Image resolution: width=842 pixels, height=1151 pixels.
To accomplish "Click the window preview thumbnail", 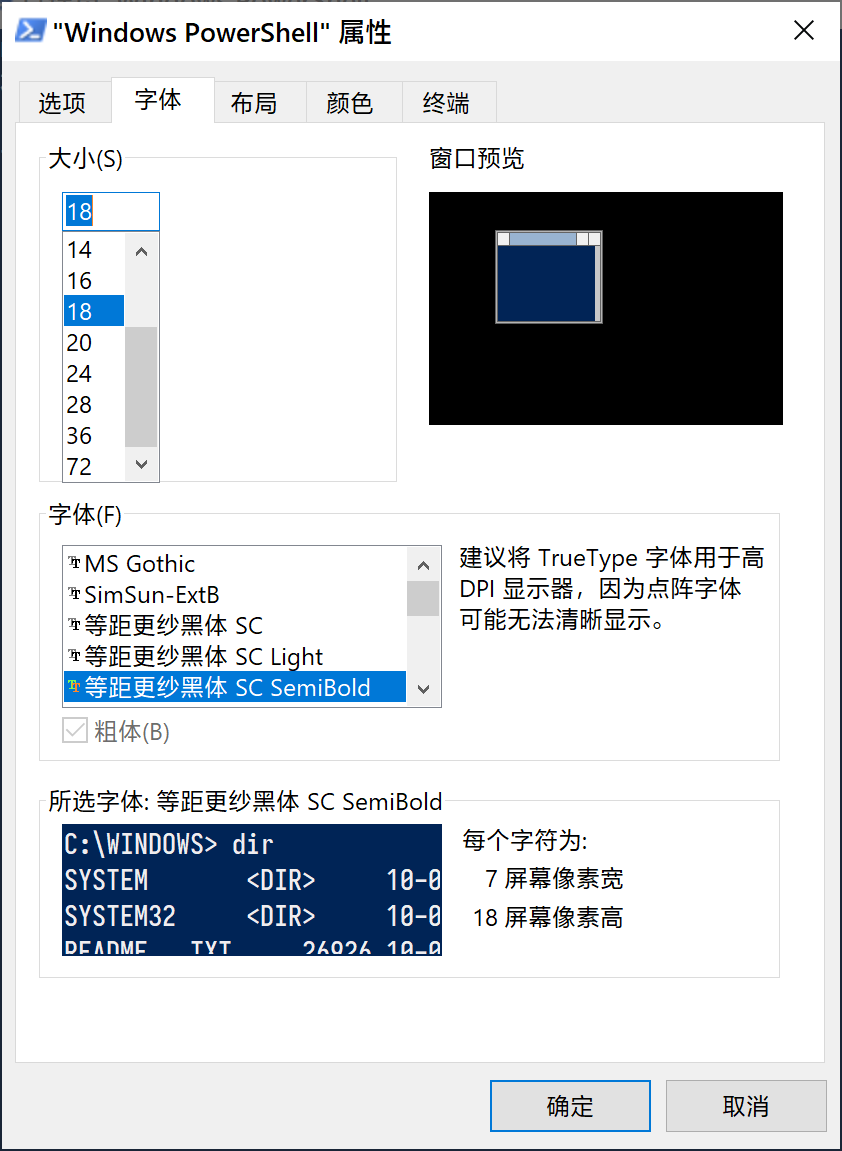I will tap(606, 308).
